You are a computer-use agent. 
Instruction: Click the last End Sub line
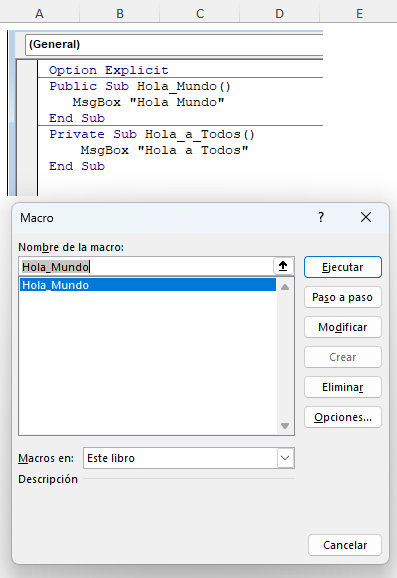[x=77, y=166]
